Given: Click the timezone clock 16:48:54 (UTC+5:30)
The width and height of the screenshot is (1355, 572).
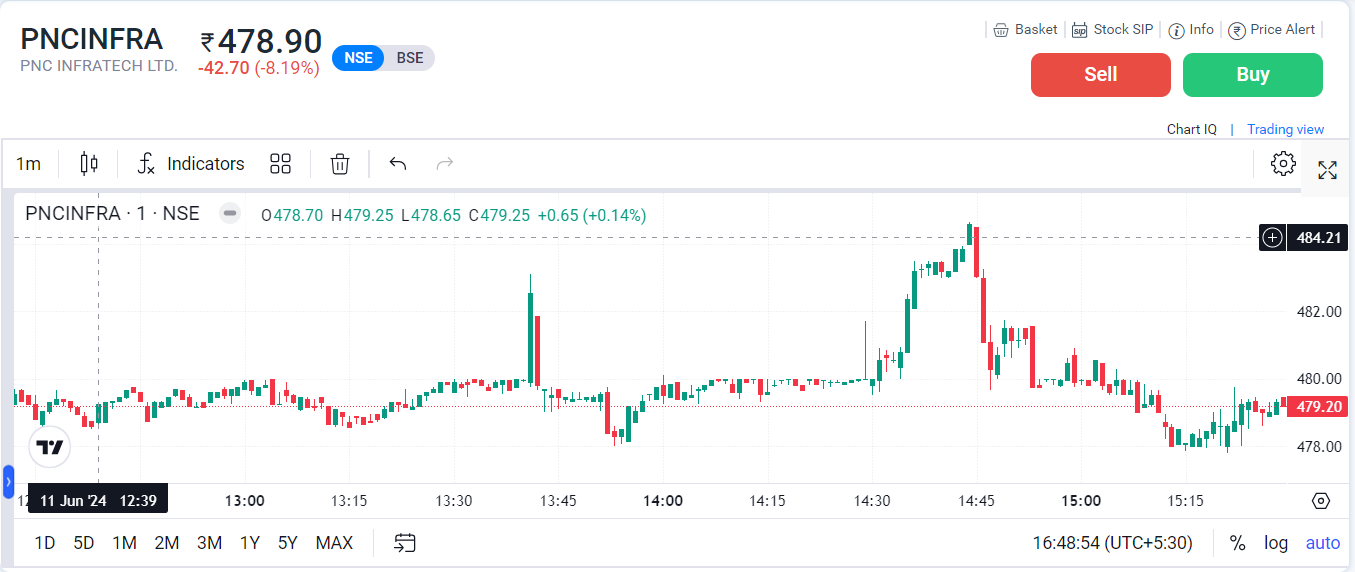Looking at the screenshot, I should (1113, 543).
